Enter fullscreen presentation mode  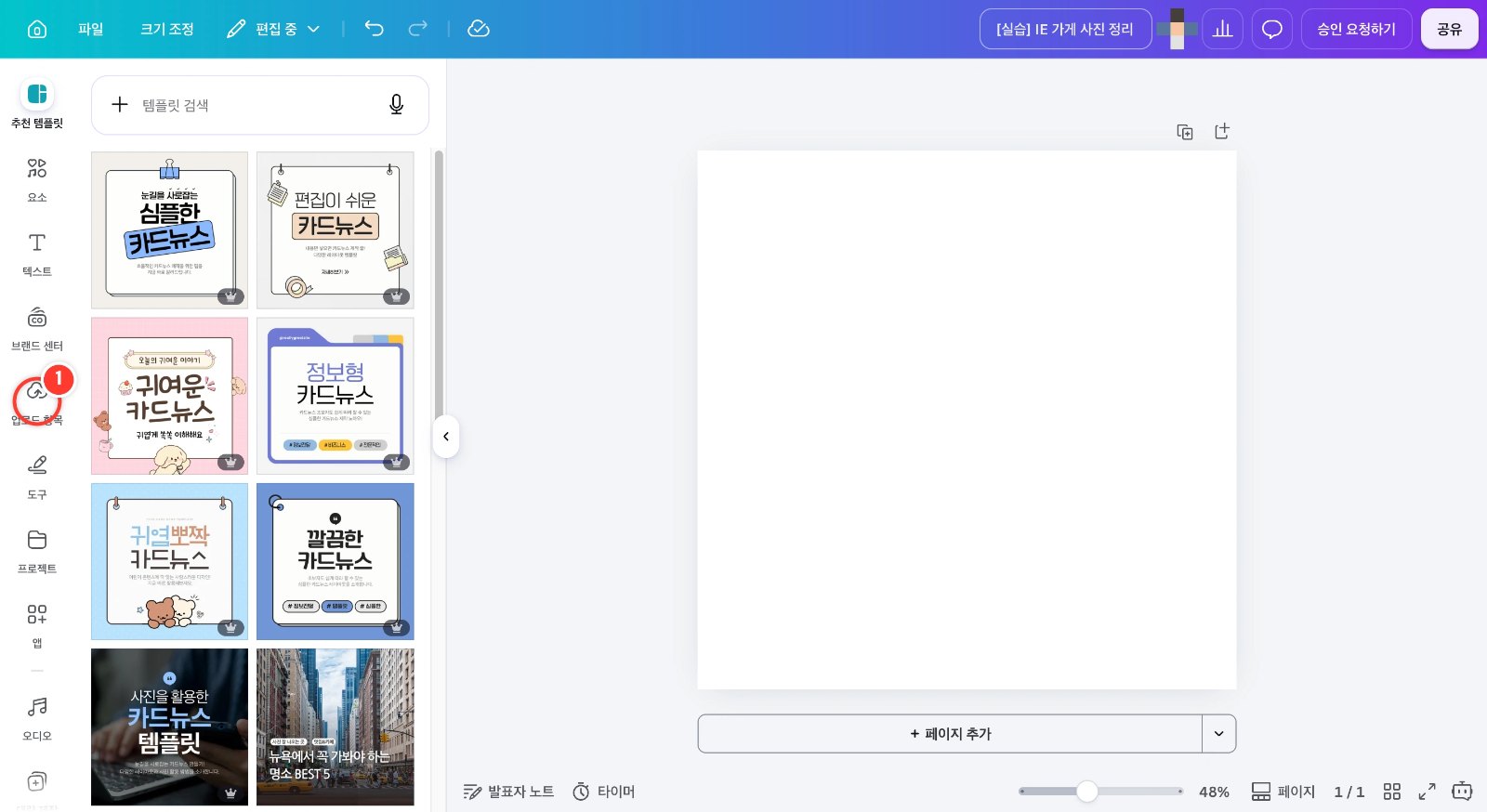pos(1427,792)
